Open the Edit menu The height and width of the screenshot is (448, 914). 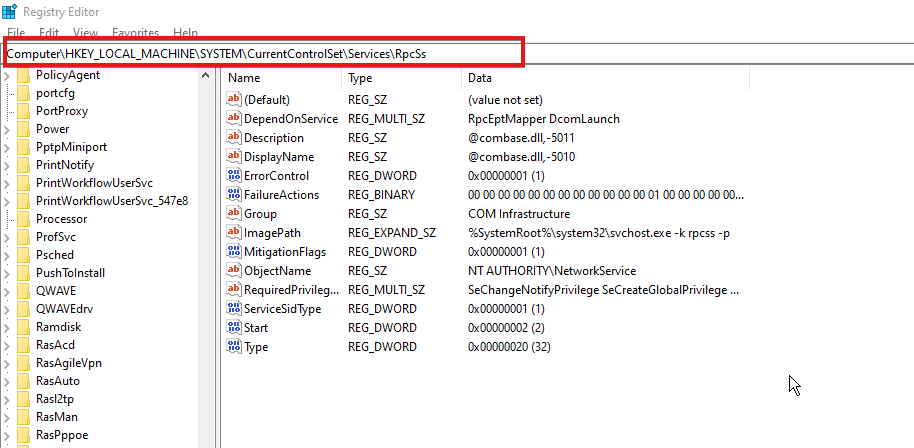49,33
